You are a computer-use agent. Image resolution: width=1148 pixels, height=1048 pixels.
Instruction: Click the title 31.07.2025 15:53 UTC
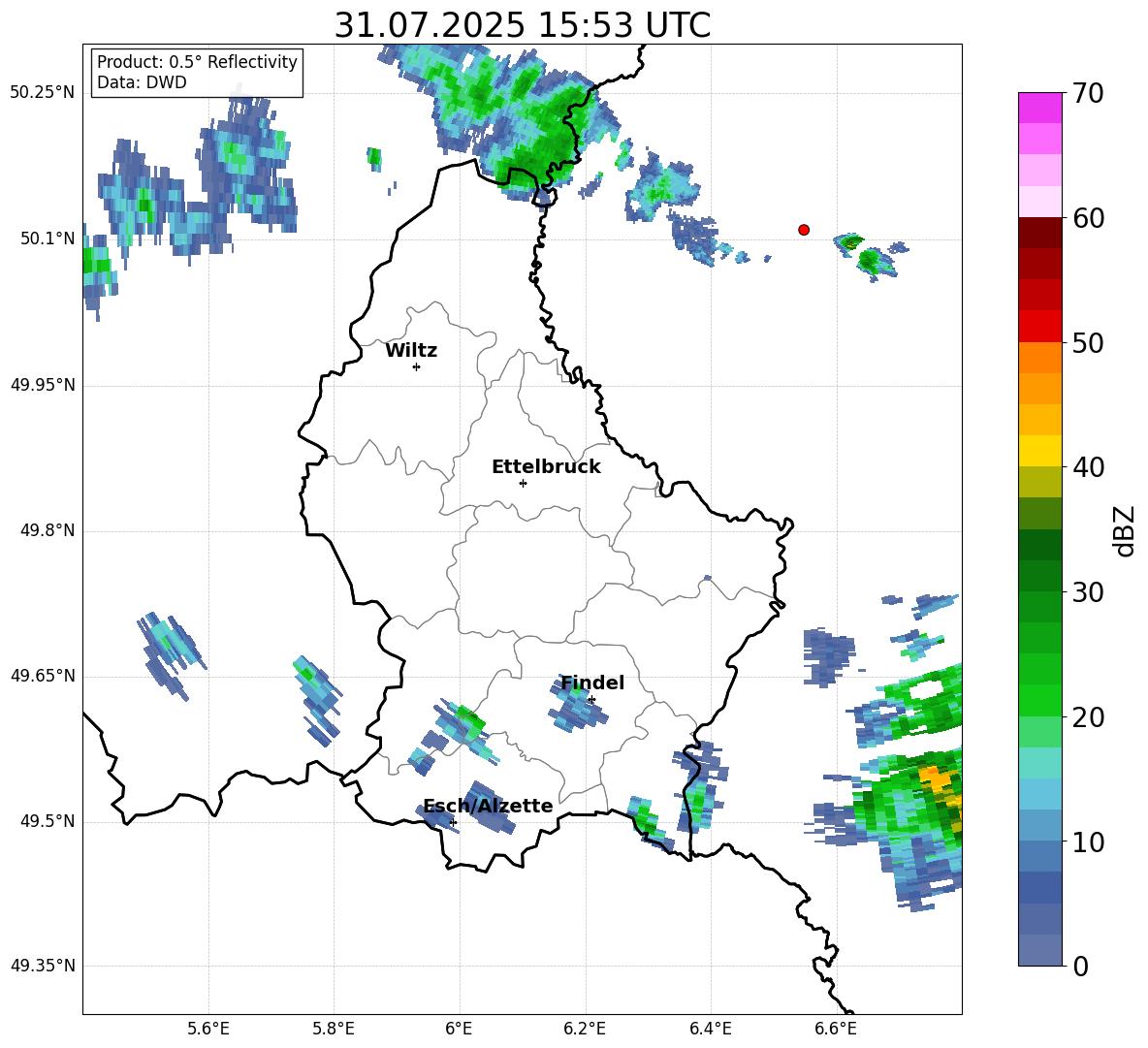coord(522,25)
